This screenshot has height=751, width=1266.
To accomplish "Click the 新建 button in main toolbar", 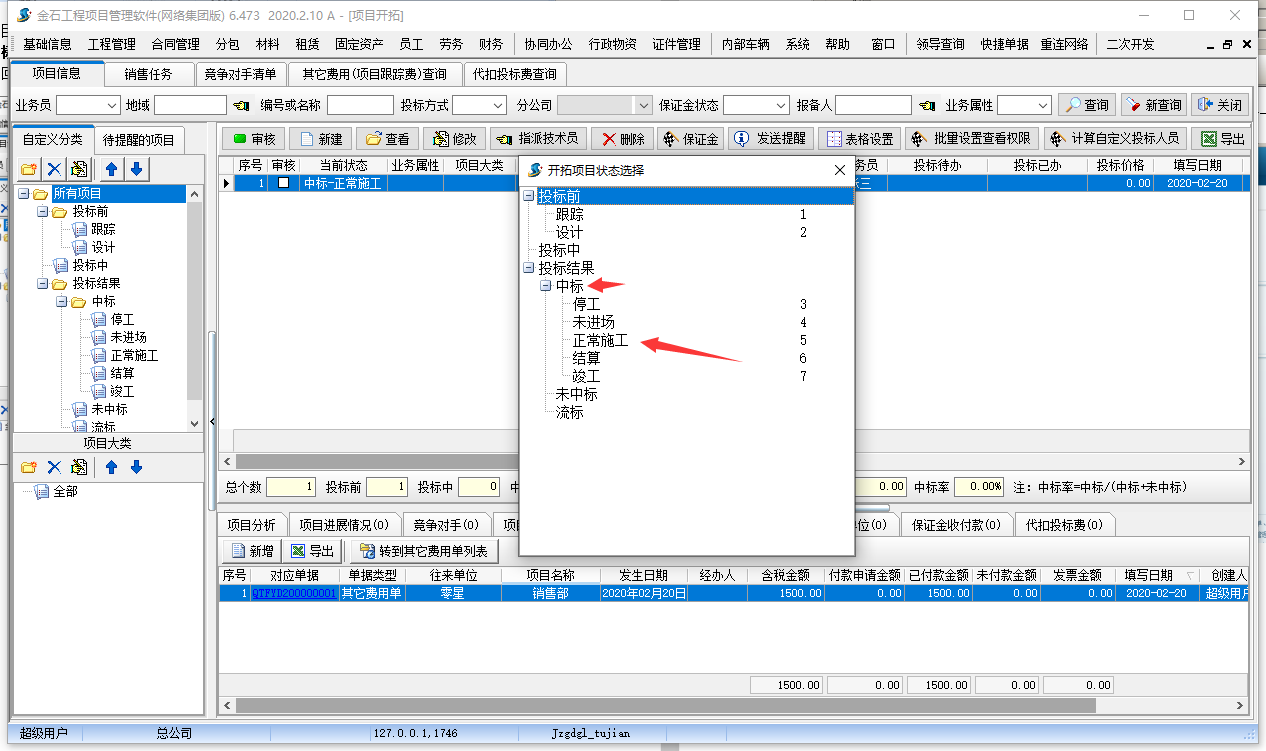I will pyautogui.click(x=320, y=139).
